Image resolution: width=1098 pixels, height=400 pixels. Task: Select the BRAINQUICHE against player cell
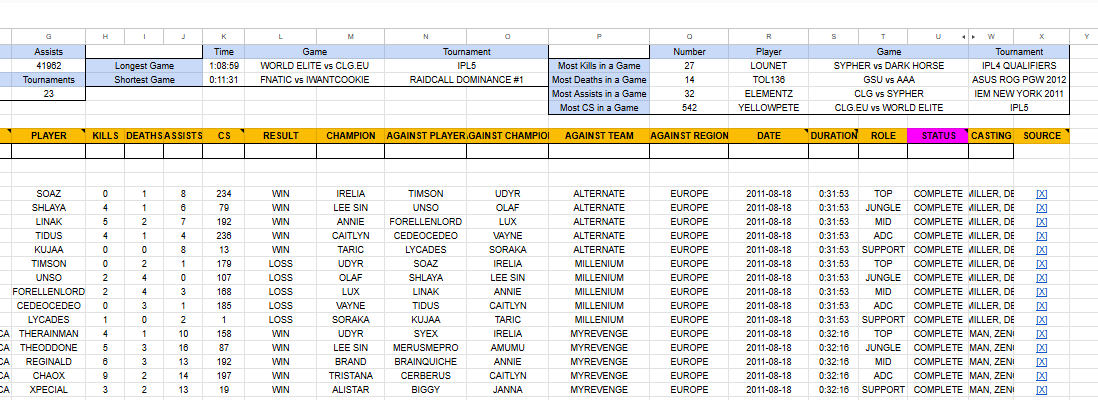(425, 361)
